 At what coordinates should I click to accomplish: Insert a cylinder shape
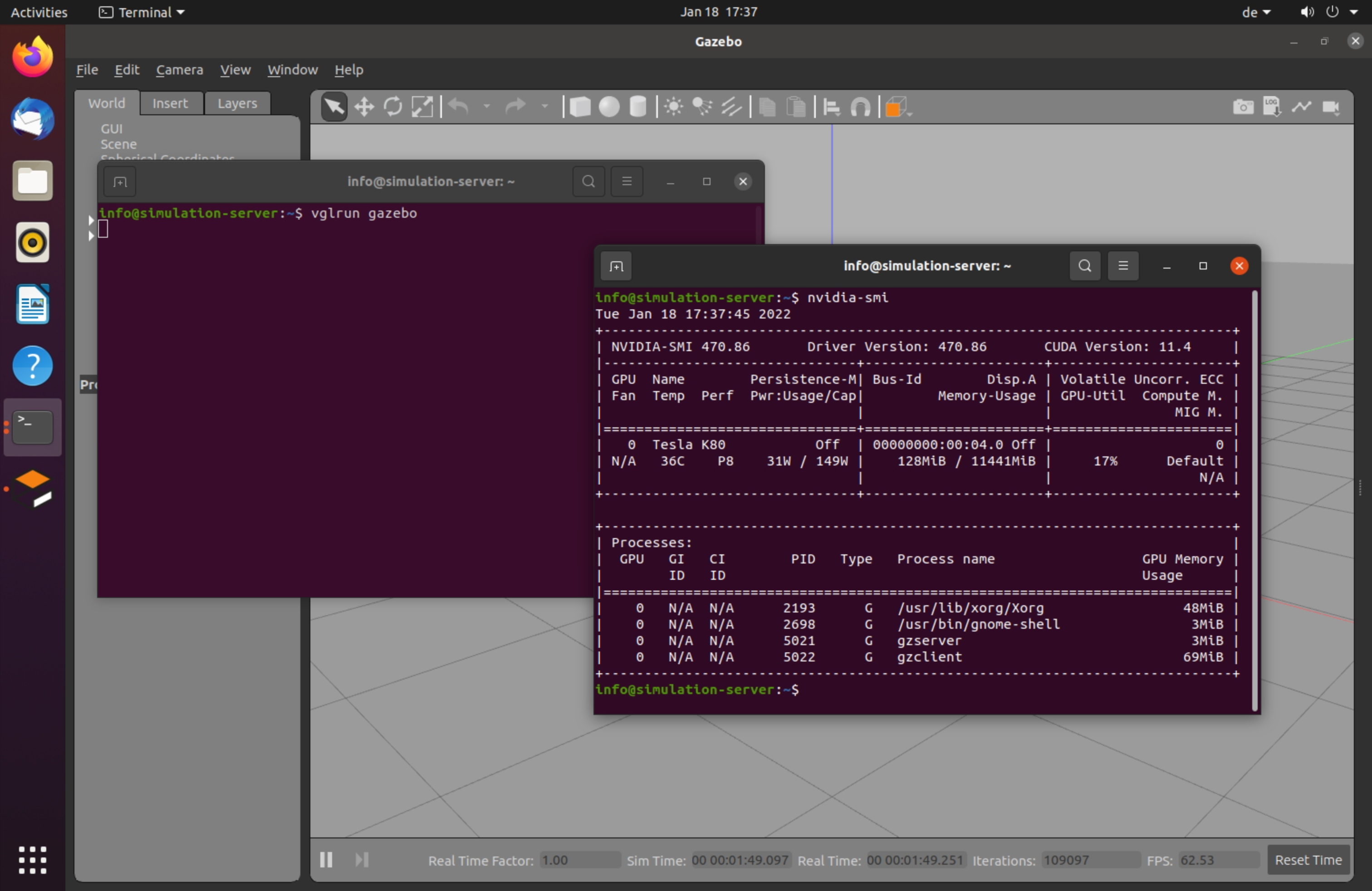[637, 107]
